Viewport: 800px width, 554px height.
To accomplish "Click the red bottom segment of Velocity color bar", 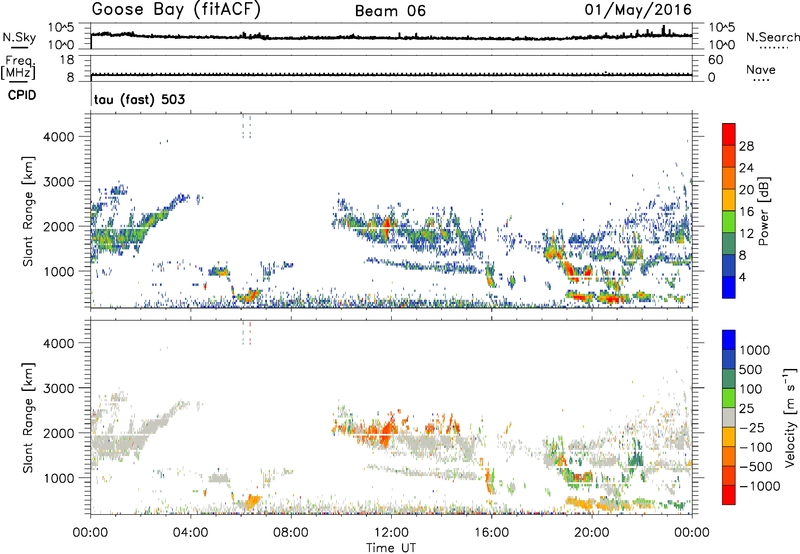I will pyautogui.click(x=729, y=495).
